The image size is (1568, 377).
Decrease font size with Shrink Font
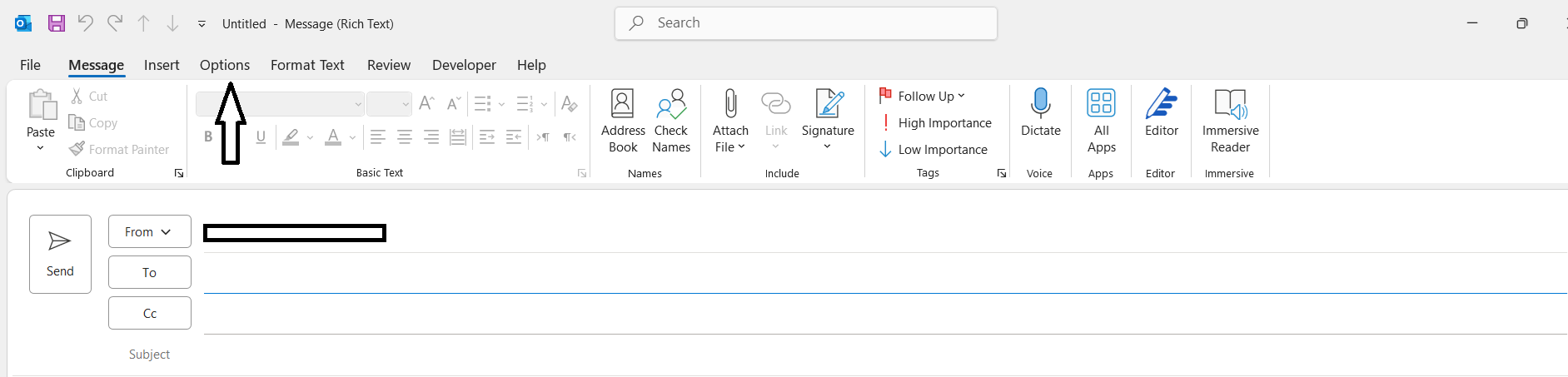[453, 104]
